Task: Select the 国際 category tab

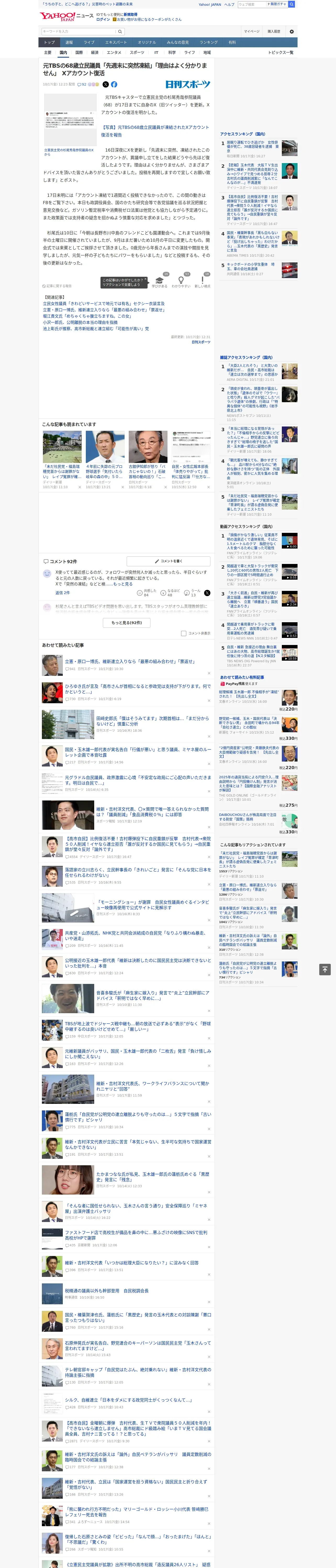Action: [x=79, y=52]
